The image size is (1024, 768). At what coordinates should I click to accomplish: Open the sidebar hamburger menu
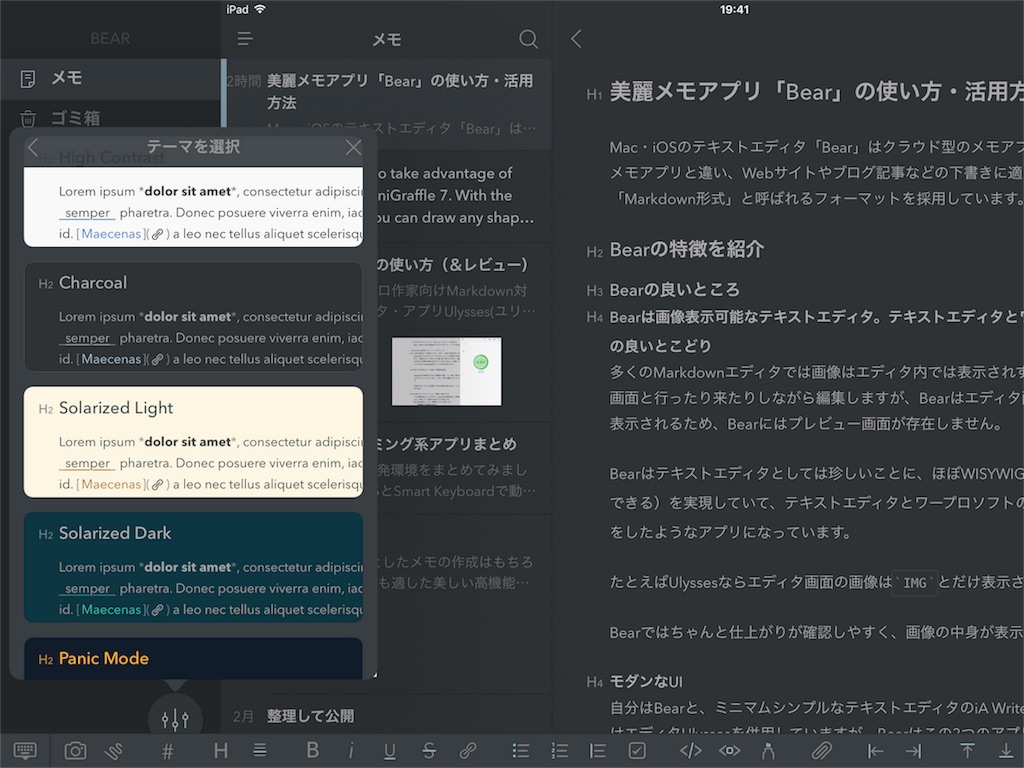click(x=245, y=39)
